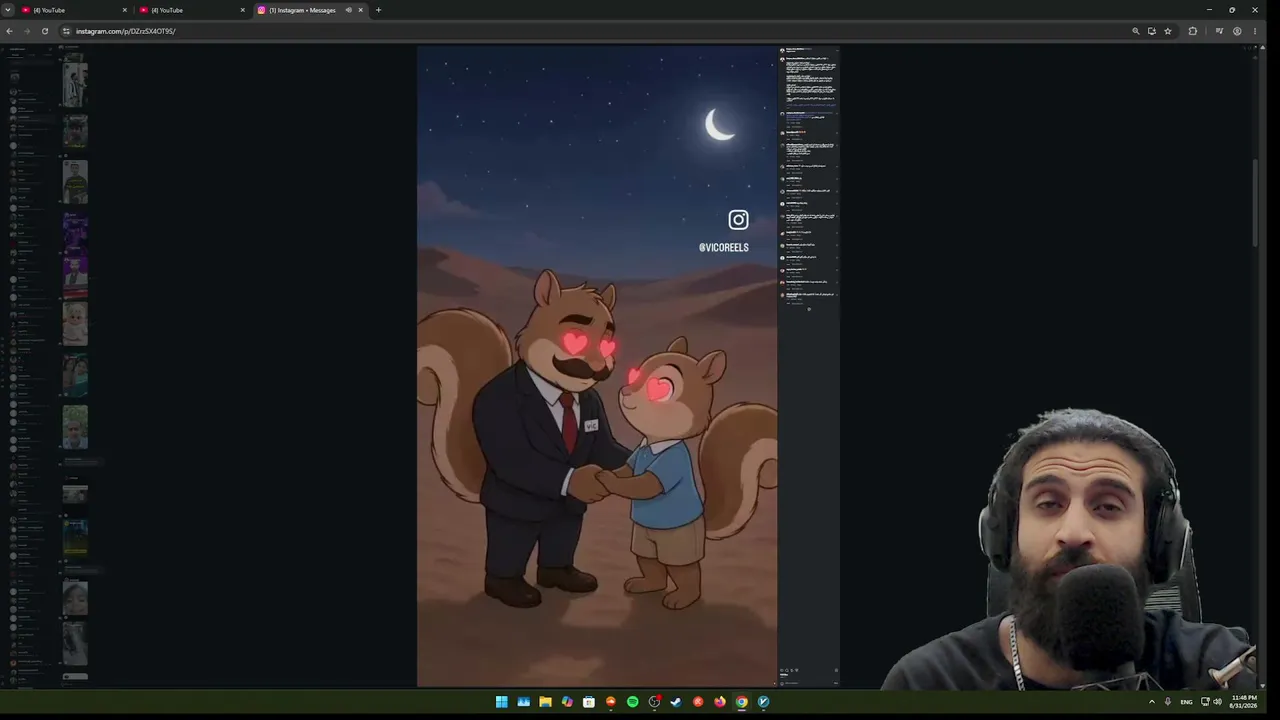Mute audio on the Instagram tab
The image size is (1280, 720).
click(x=348, y=10)
